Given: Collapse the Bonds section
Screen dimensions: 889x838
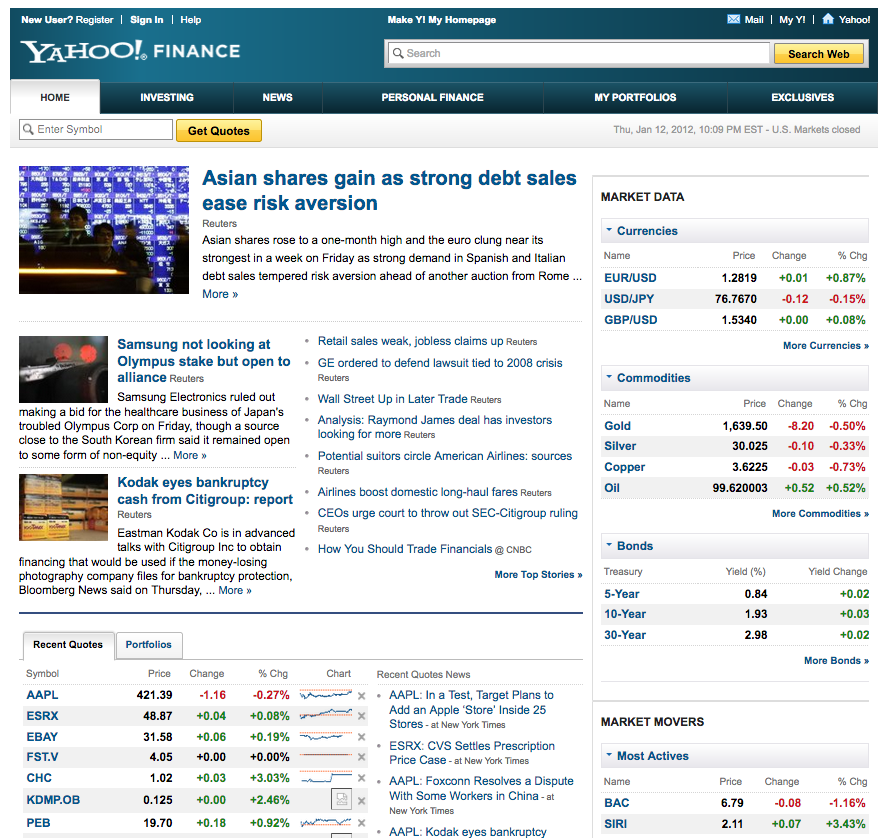Looking at the screenshot, I should 609,545.
